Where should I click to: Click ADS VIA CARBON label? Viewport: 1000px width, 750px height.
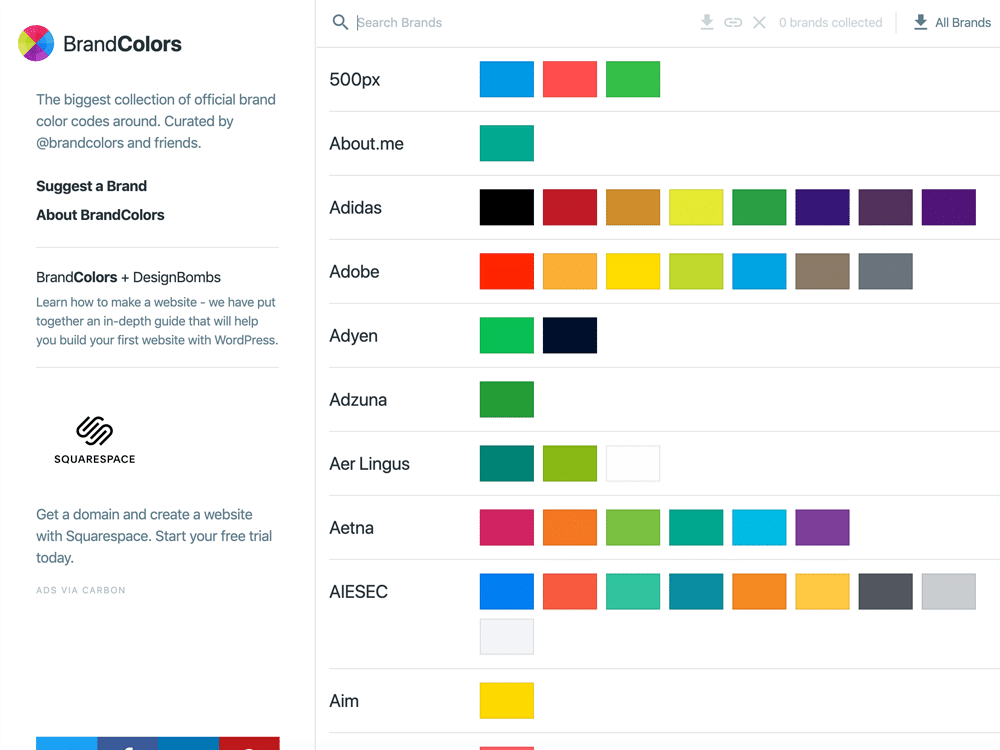point(81,590)
